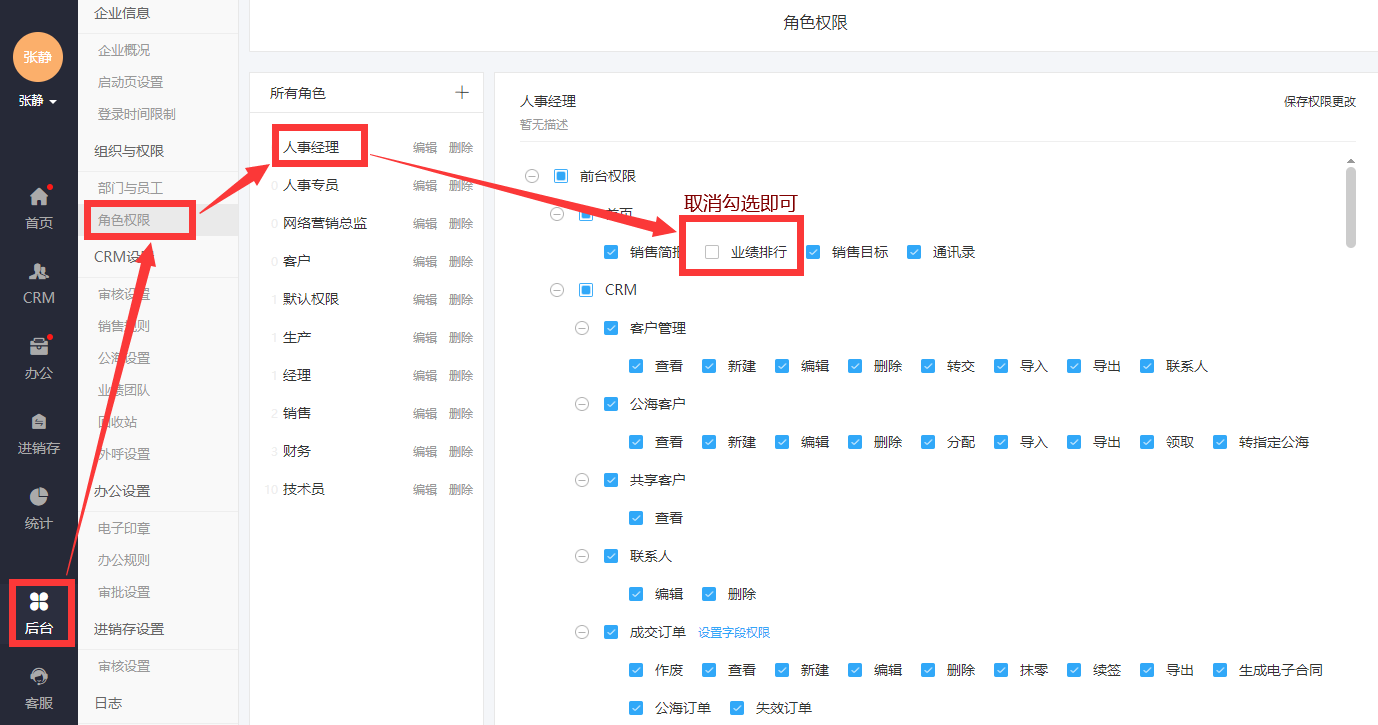1378x725 pixels.
Task: Collapse the 前台权限 tree node
Action: tap(532, 176)
